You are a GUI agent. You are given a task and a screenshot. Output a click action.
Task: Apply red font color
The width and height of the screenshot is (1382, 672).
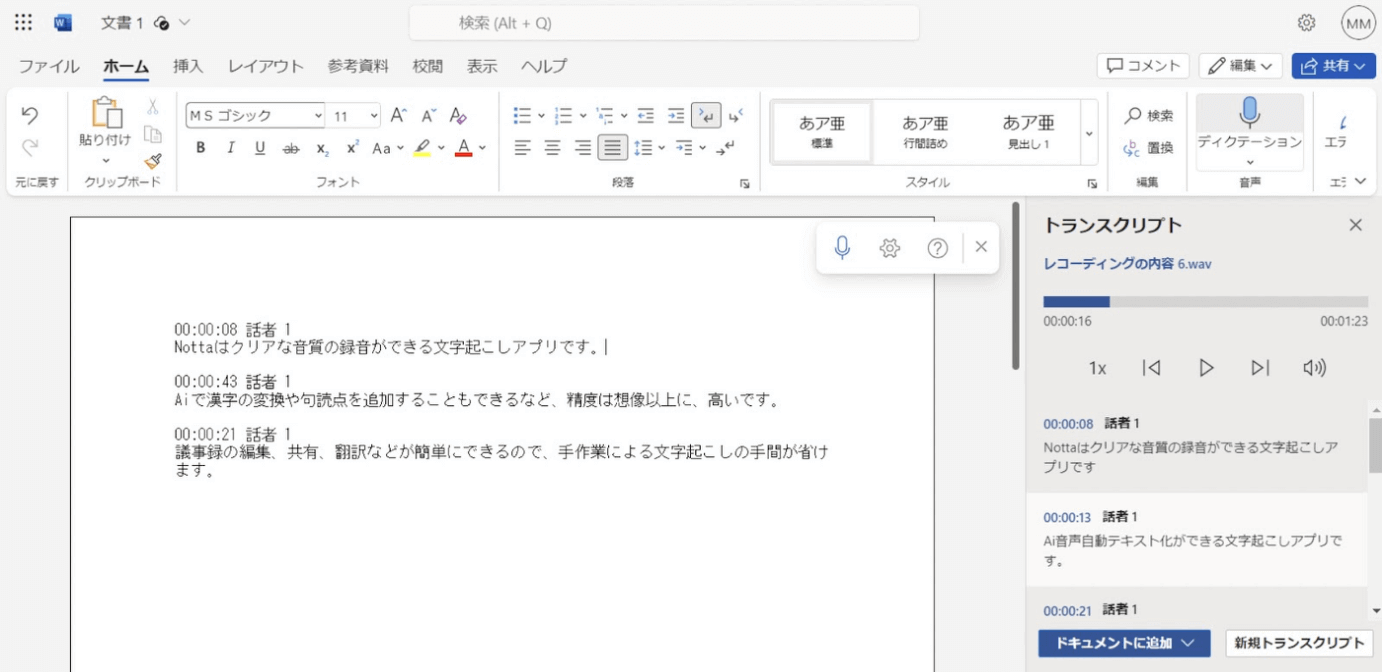(x=463, y=148)
